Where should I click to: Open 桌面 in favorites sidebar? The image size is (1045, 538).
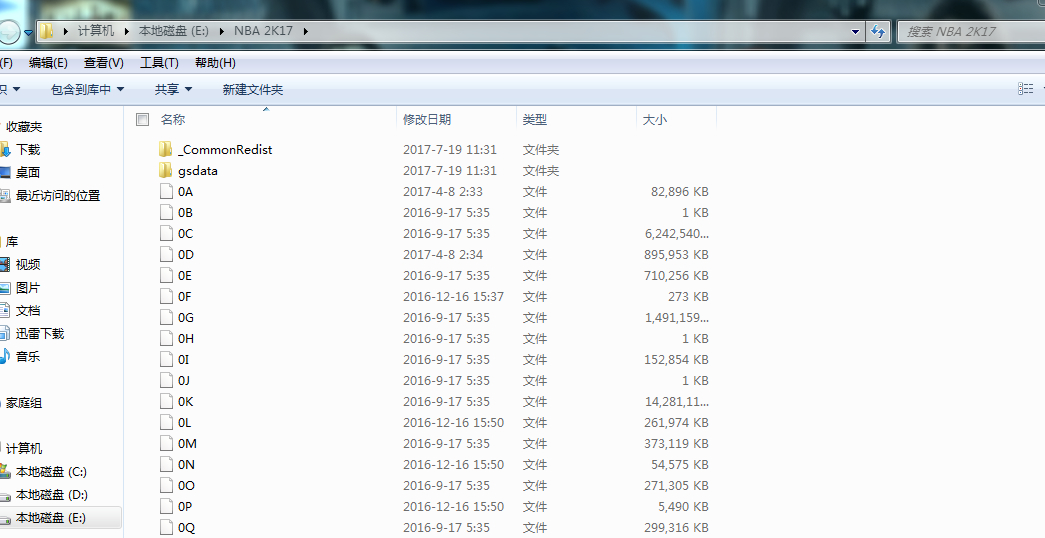click(28, 173)
